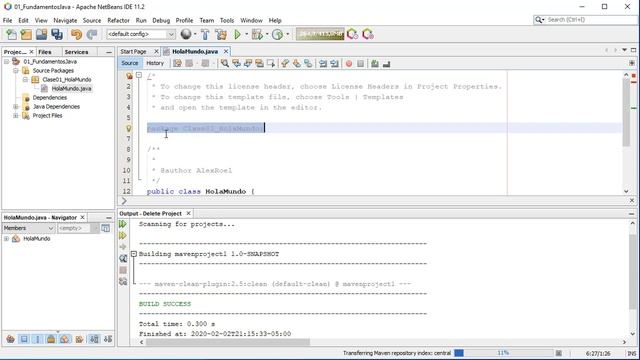Toggle Show Inherited Members filter in Navigator

tap(11, 339)
